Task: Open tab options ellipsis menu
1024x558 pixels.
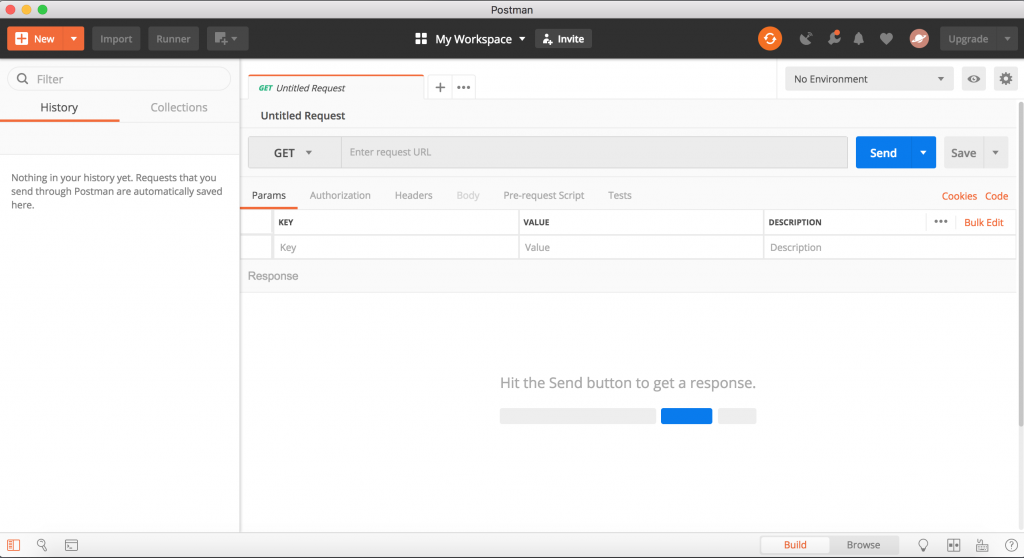Action: pos(464,88)
